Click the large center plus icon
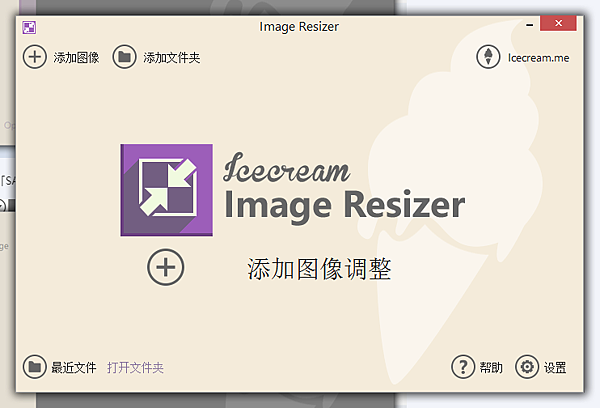The height and width of the screenshot is (408, 600). (166, 267)
